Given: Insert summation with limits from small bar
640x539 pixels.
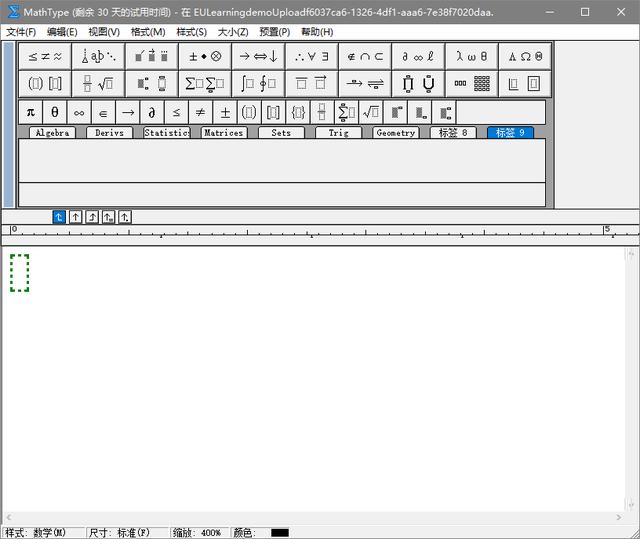Looking at the screenshot, I should click(x=346, y=112).
